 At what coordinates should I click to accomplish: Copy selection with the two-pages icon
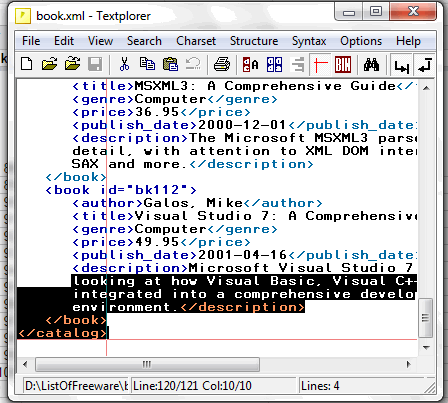click(x=147, y=64)
